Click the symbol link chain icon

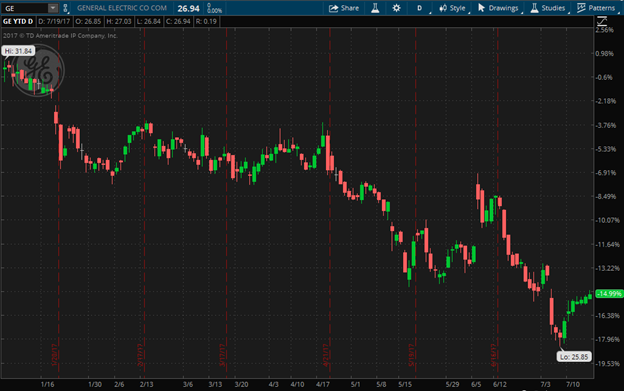pos(66,8)
